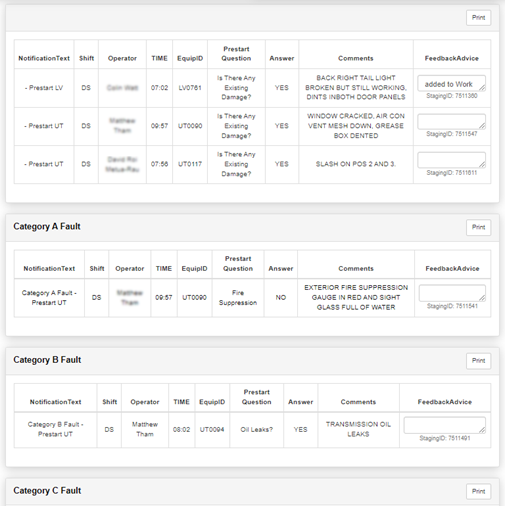Image resolution: width=505 pixels, height=506 pixels.
Task: Click 'Fire Suppression' question cell
Action: pyautogui.click(x=238, y=298)
